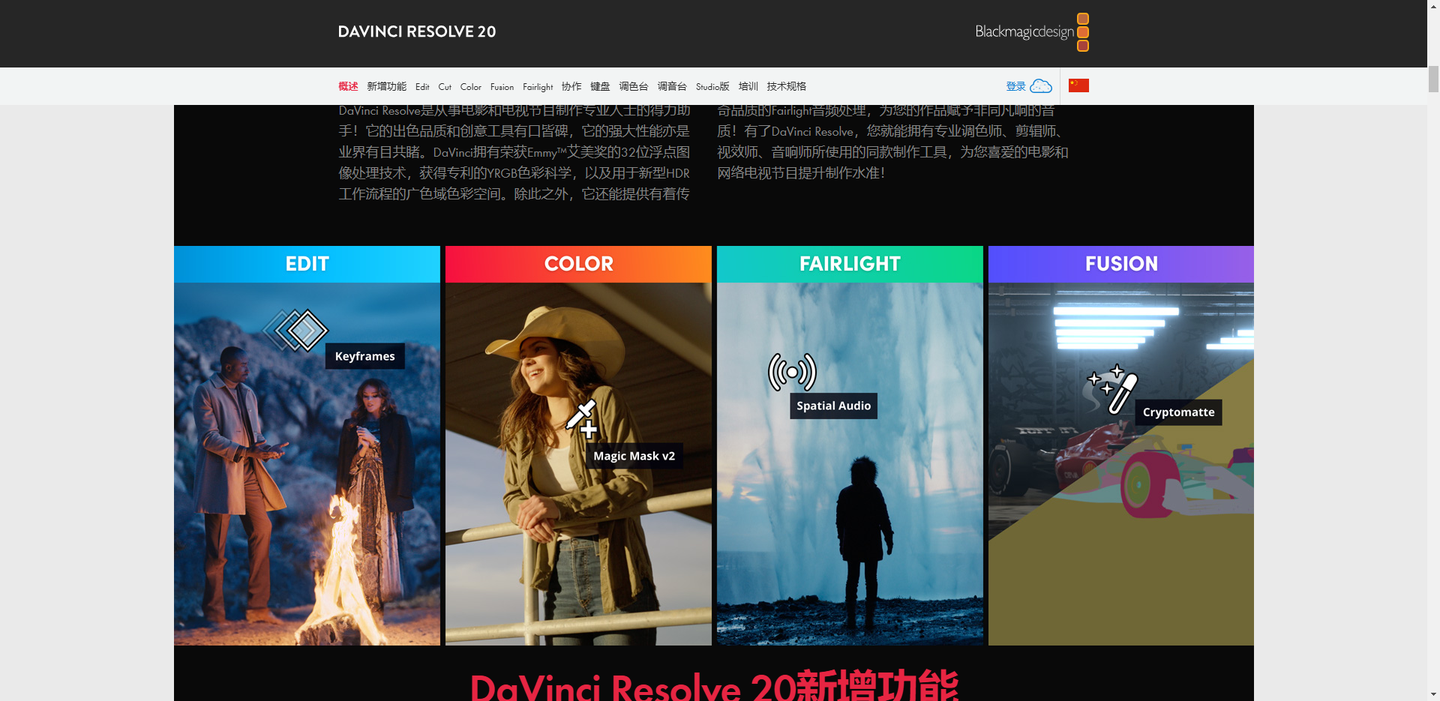Click the Spatial Audio broadcast icon
The image size is (1440, 701).
[x=792, y=372]
